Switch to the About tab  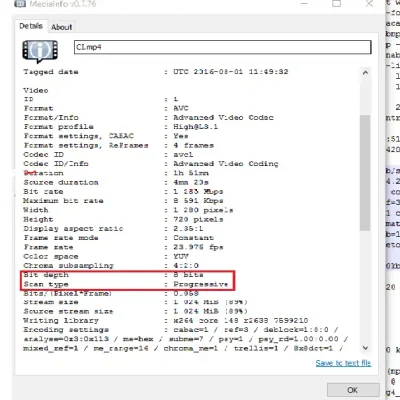(x=61, y=27)
